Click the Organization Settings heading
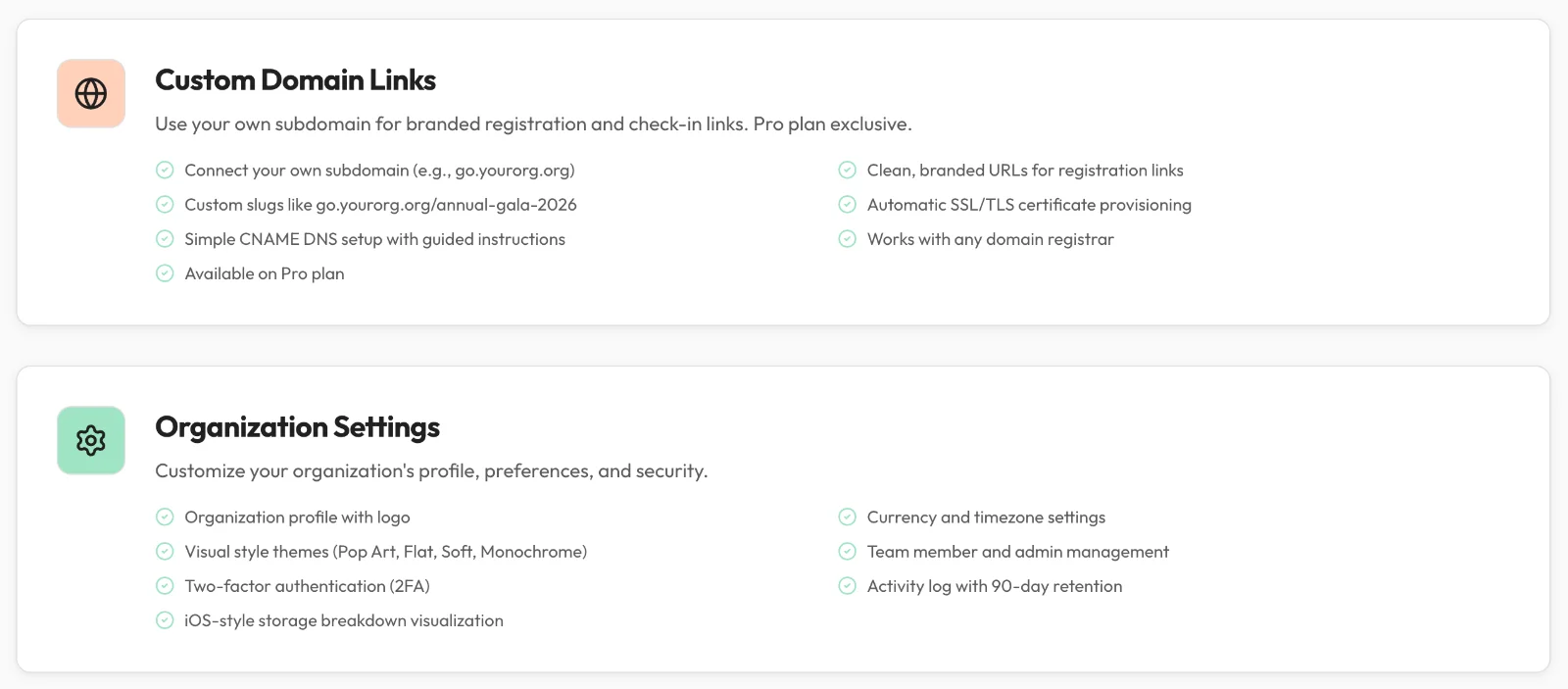This screenshot has height=689, width=1568. [297, 427]
